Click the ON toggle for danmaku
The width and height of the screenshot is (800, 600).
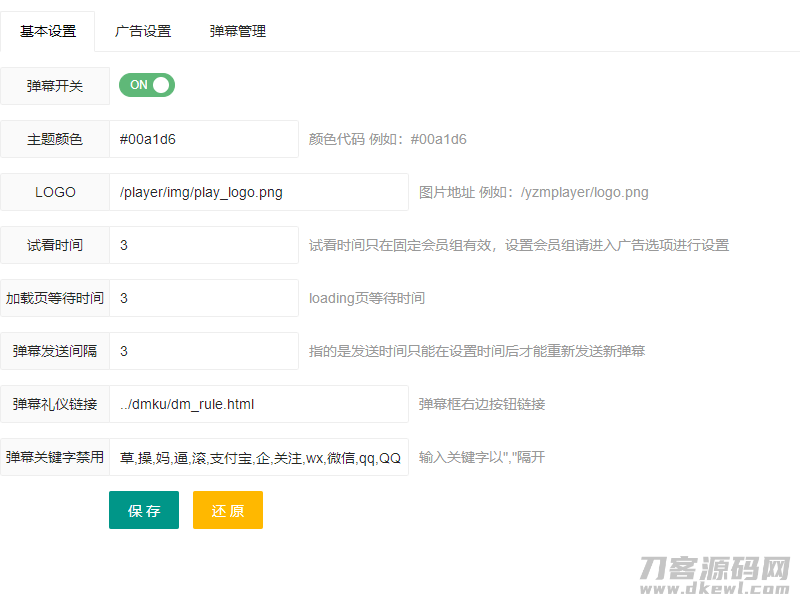[x=146, y=85]
